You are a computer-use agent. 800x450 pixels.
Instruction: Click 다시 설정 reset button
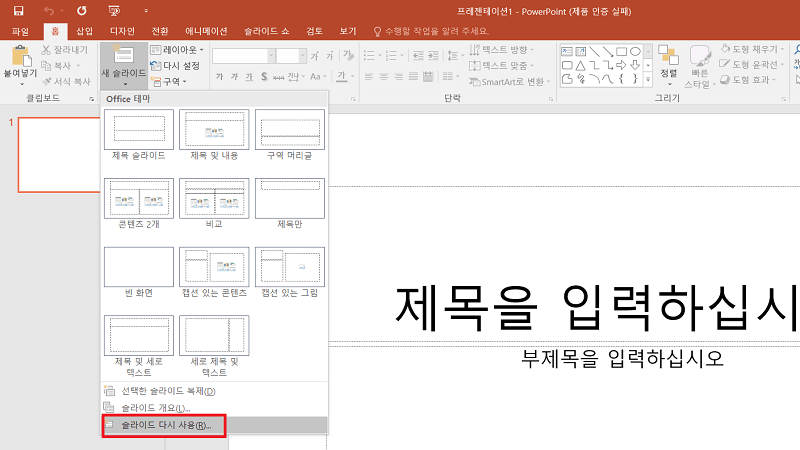[x=175, y=65]
